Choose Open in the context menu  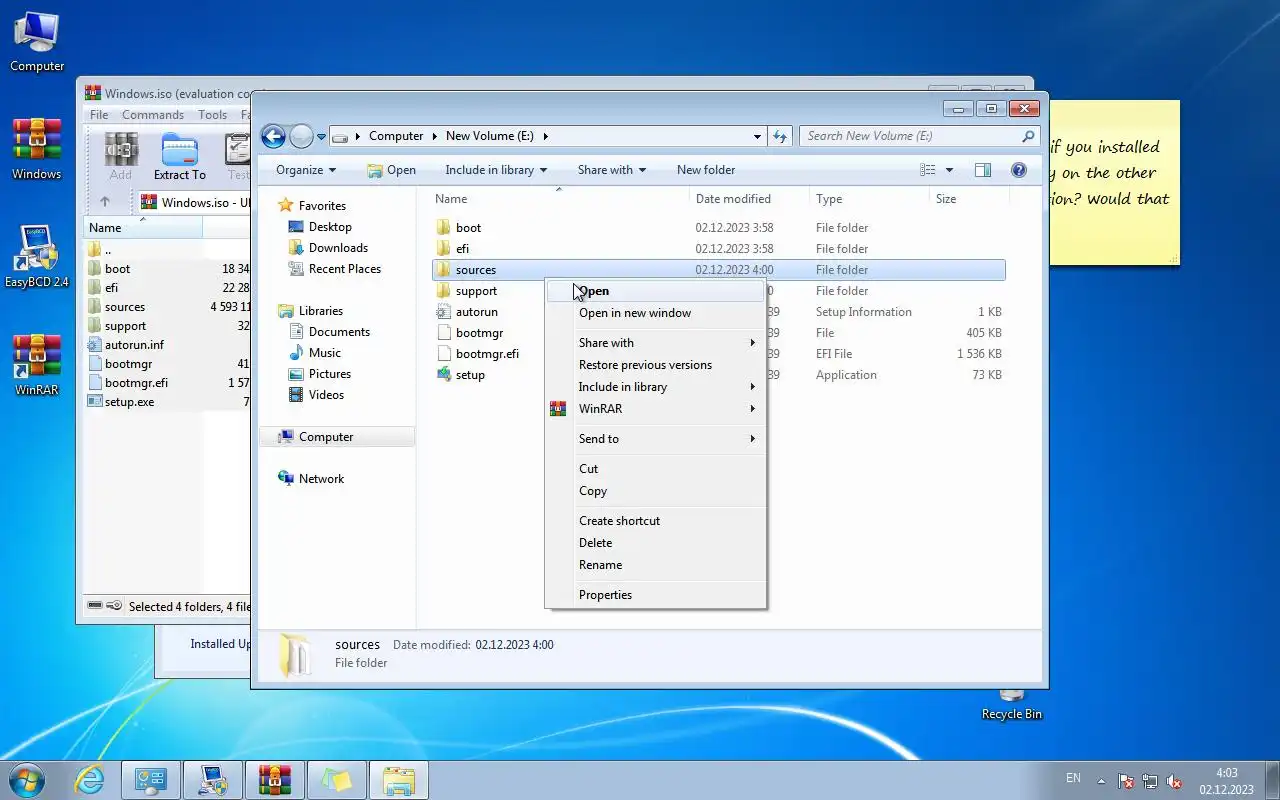click(x=655, y=291)
